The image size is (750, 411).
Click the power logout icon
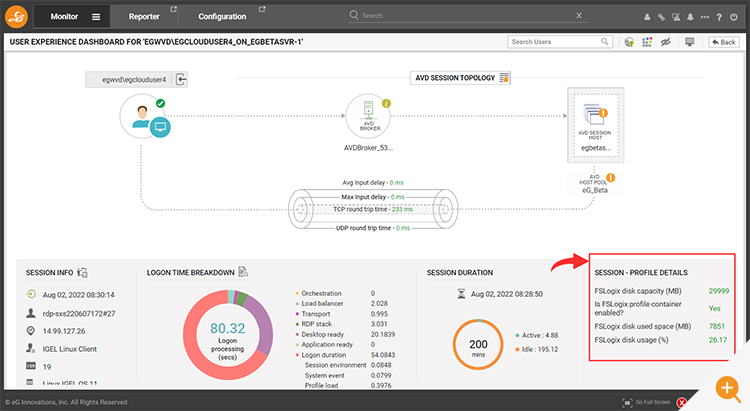click(734, 17)
